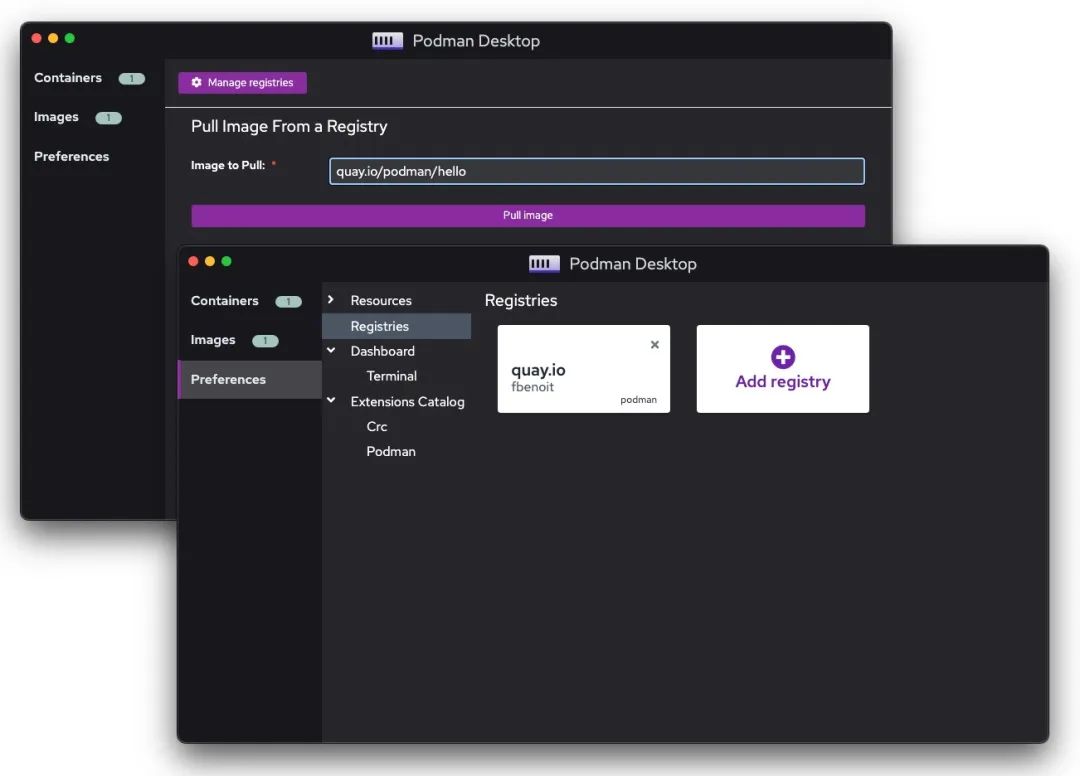Viewport: 1080px width, 776px height.
Task: Click the Images count badge in front window
Action: (265, 341)
